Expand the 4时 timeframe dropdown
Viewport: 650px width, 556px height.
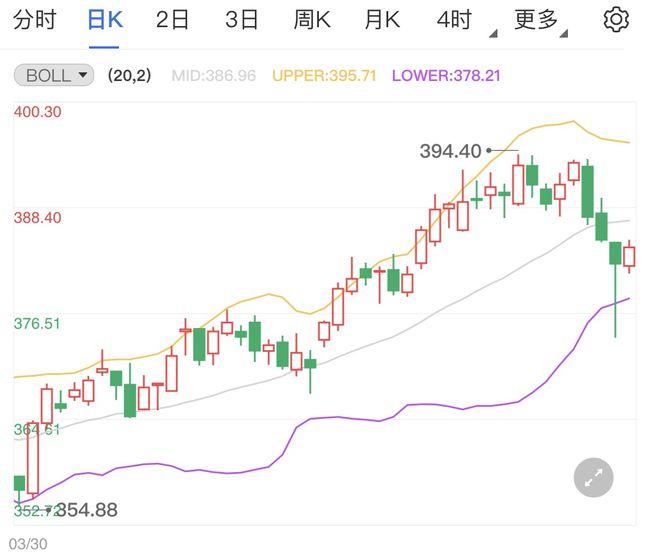point(457,20)
